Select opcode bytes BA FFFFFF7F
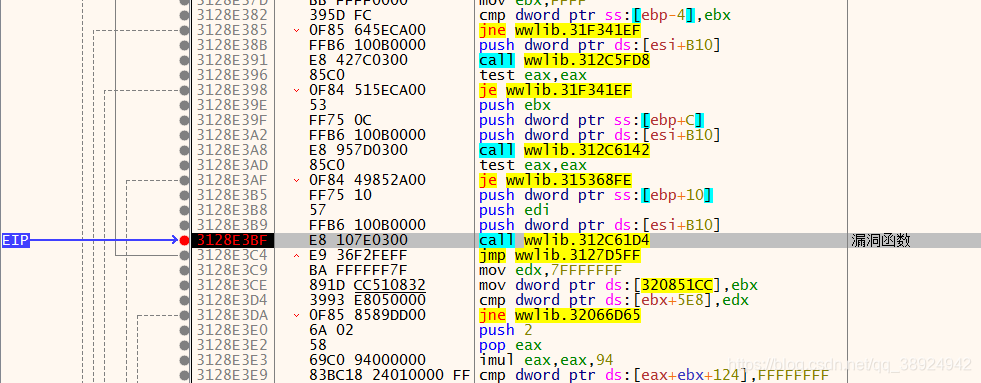 [x=358, y=270]
